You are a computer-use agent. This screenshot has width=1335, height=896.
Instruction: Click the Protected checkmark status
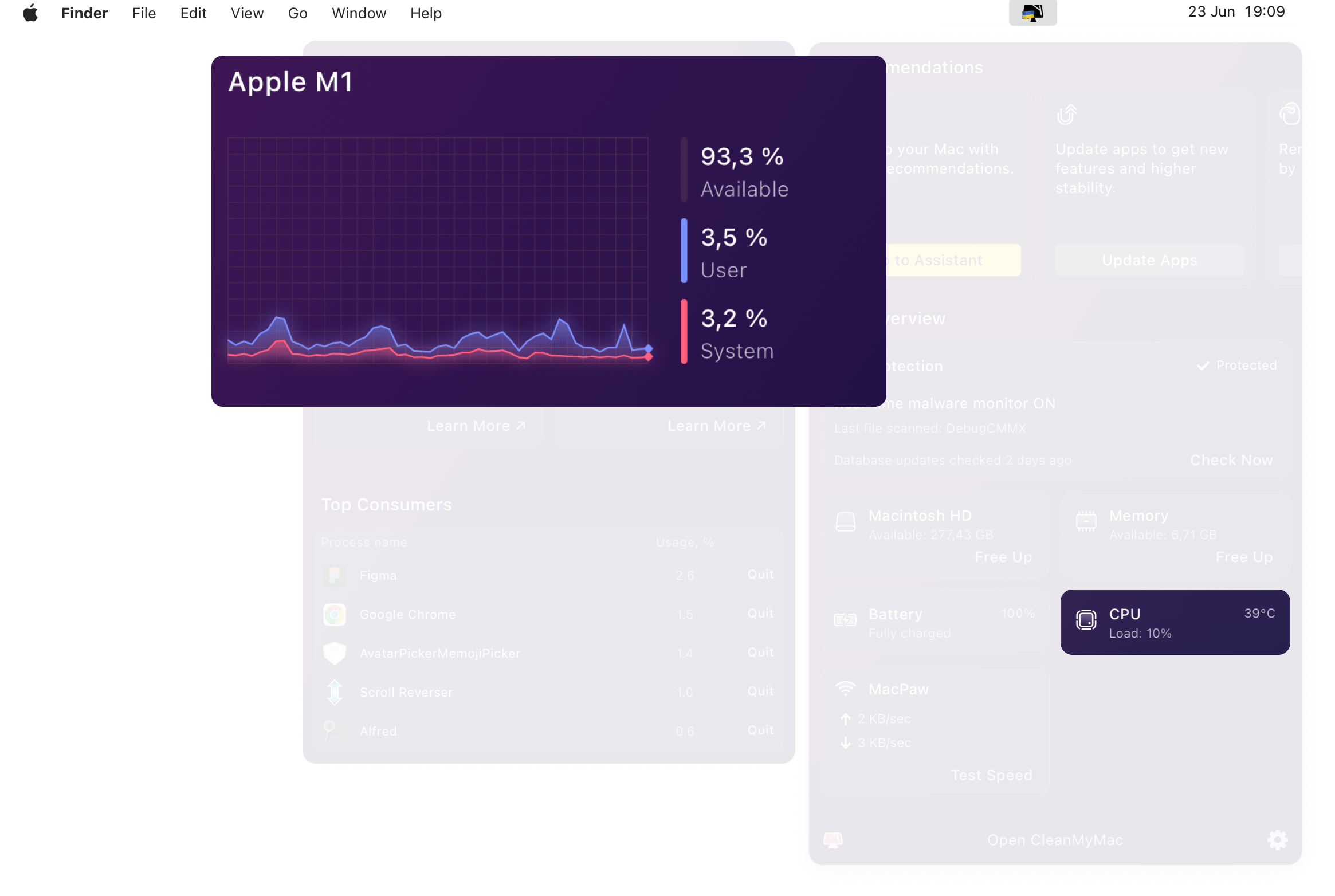point(1237,366)
